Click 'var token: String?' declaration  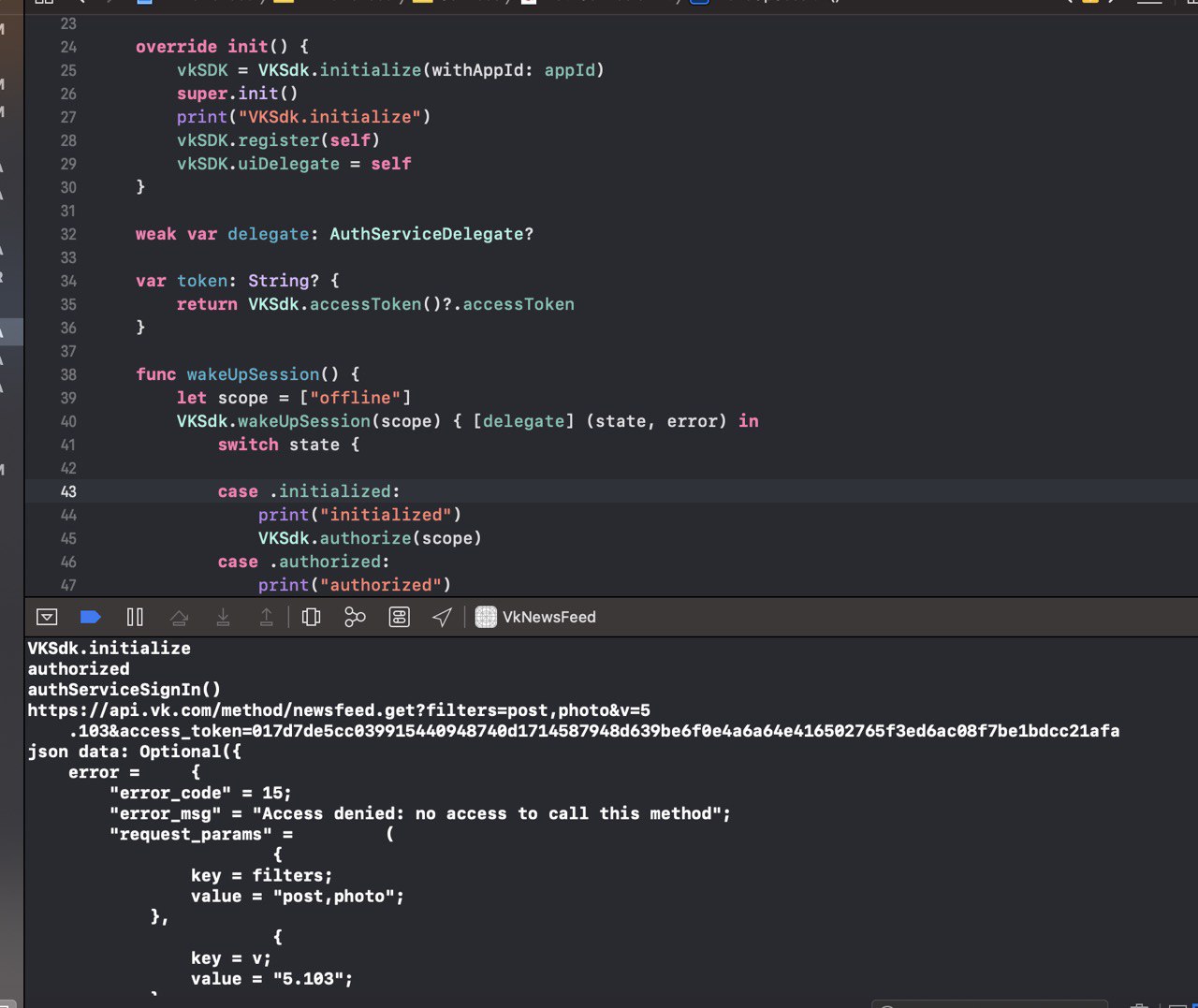(227, 281)
